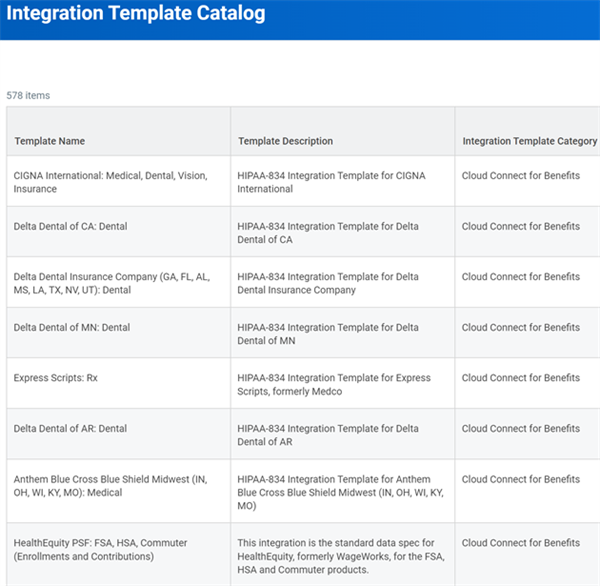Open 'Express Scripts: Rx' template

(x=55, y=378)
